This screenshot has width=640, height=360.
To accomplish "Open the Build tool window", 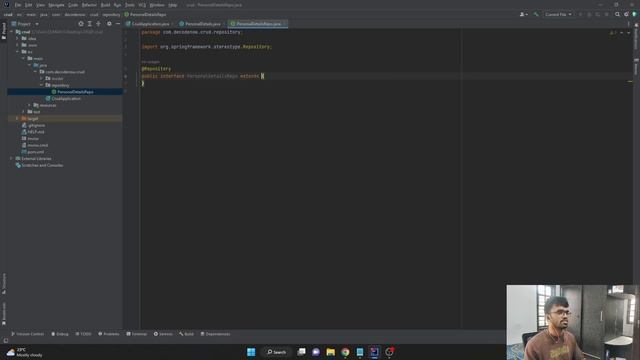I will coord(186,334).
